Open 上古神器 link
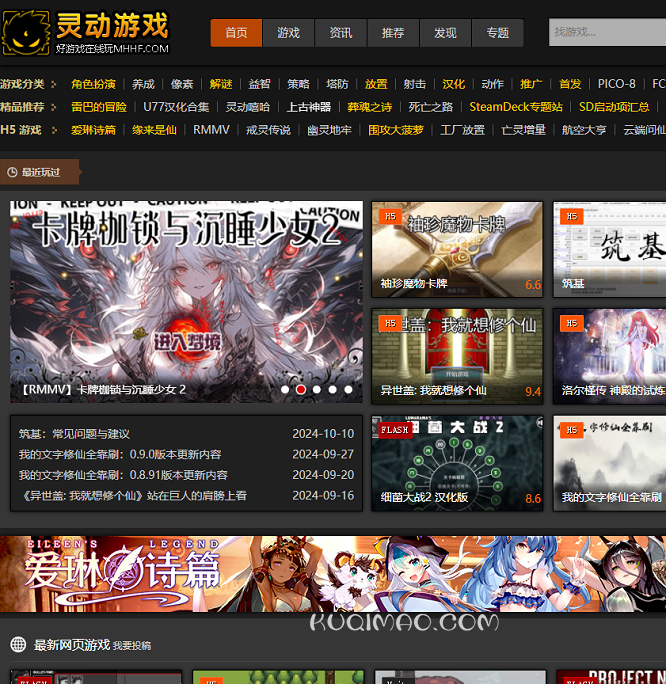Viewport: 666px width, 684px height. pyautogui.click(x=308, y=107)
